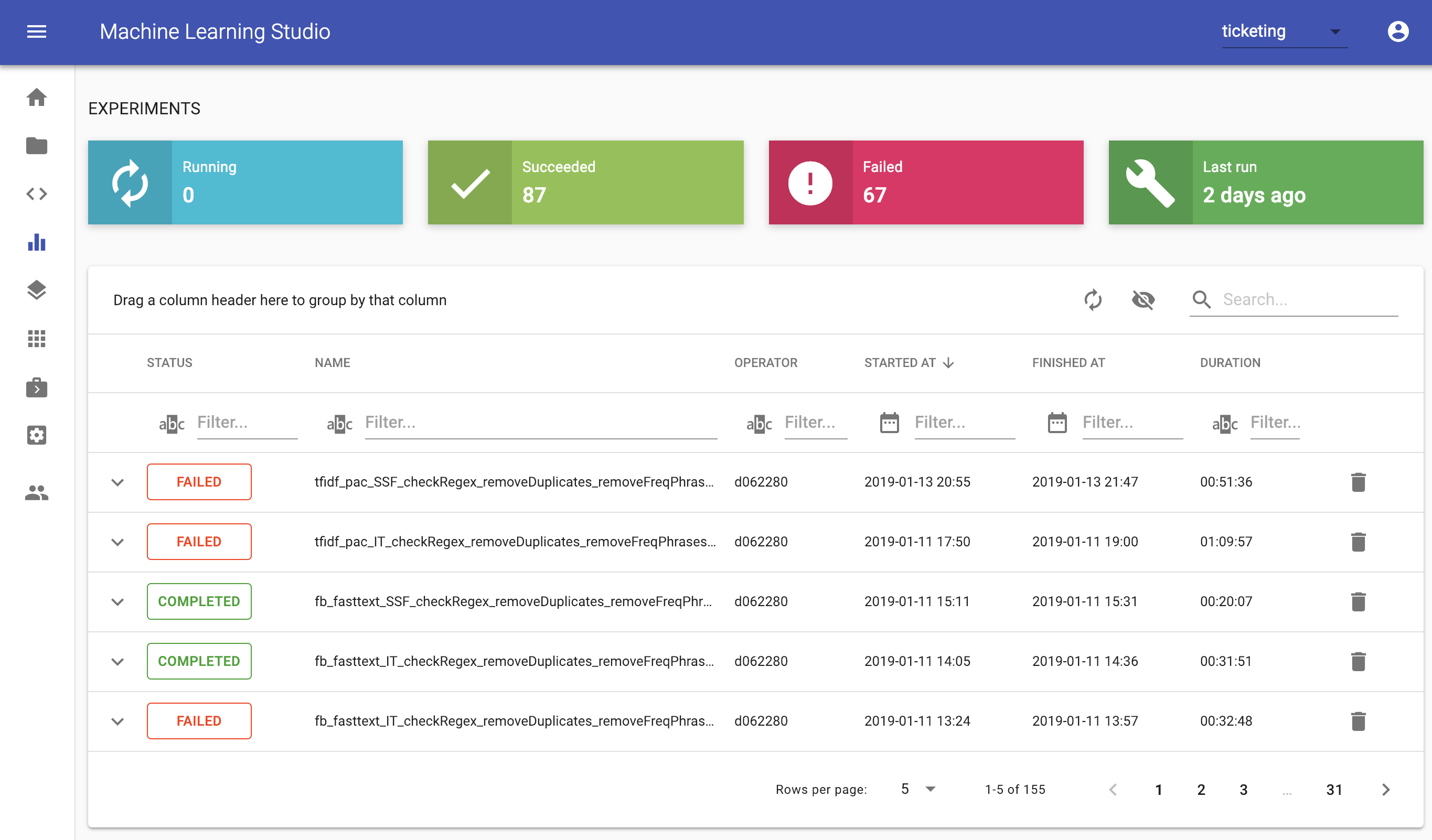The width and height of the screenshot is (1432, 840).
Task: Open Rows per page dropdown
Action: (x=917, y=789)
